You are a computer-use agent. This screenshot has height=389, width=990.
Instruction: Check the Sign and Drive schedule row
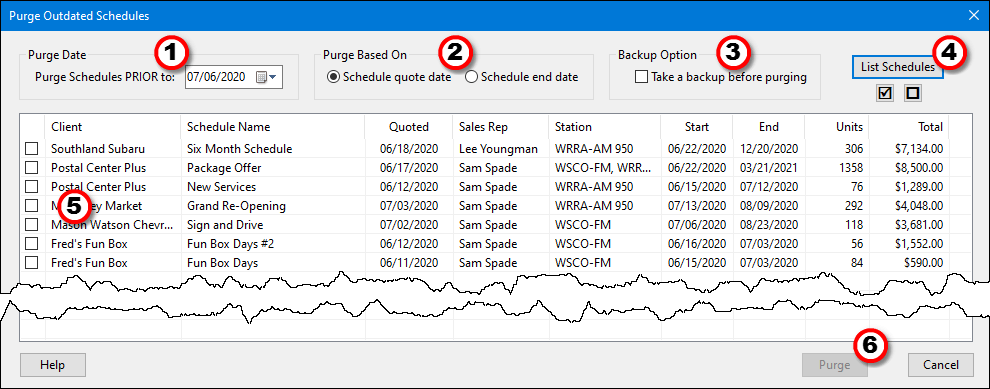click(32, 225)
